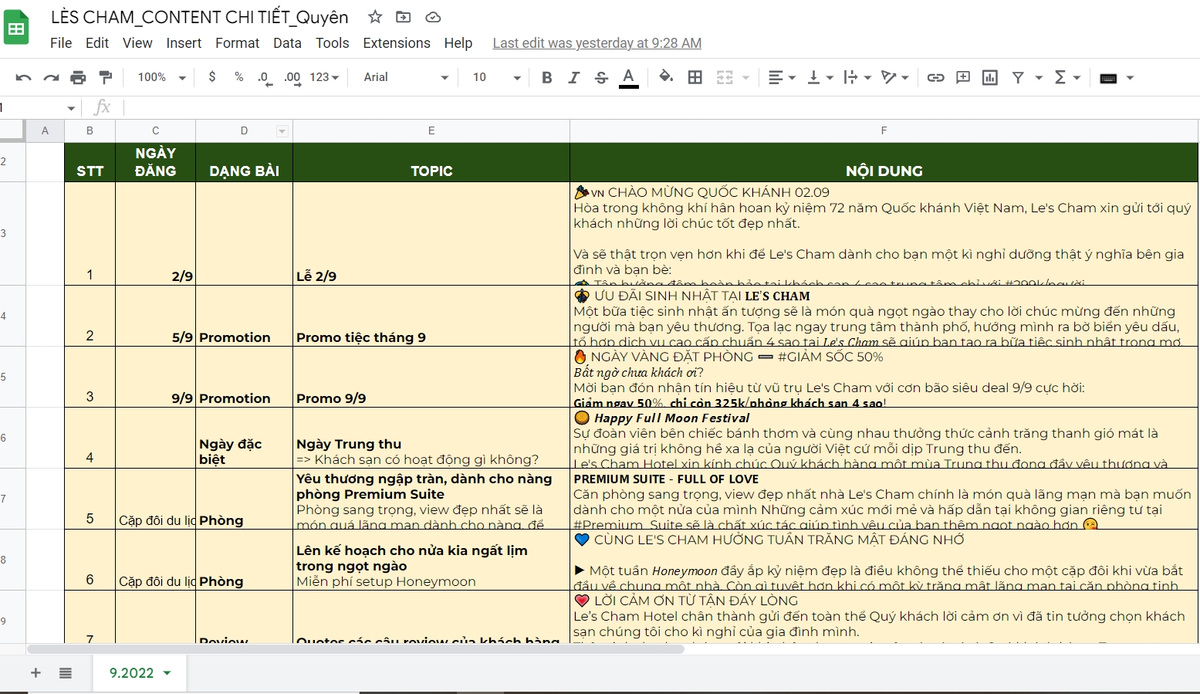Viewport: 1200px width, 694px height.
Task: Expand input tools dropdown arrow
Action: [1130, 77]
